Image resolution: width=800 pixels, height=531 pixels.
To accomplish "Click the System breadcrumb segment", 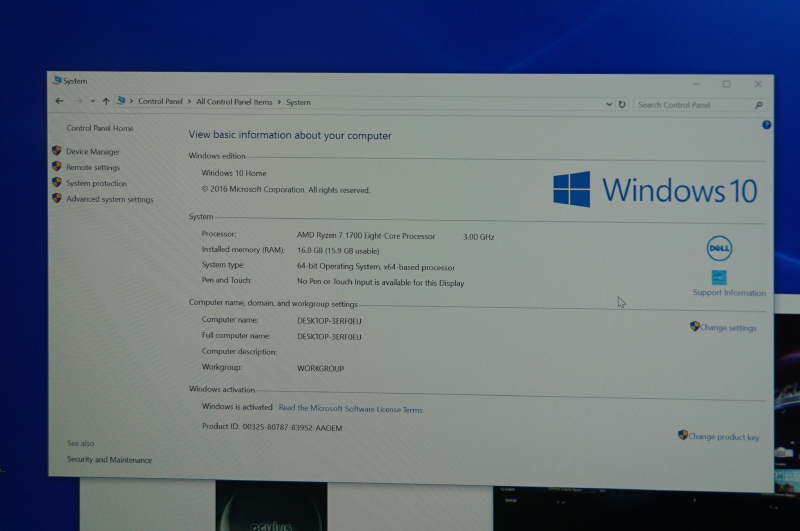I will (x=298, y=103).
